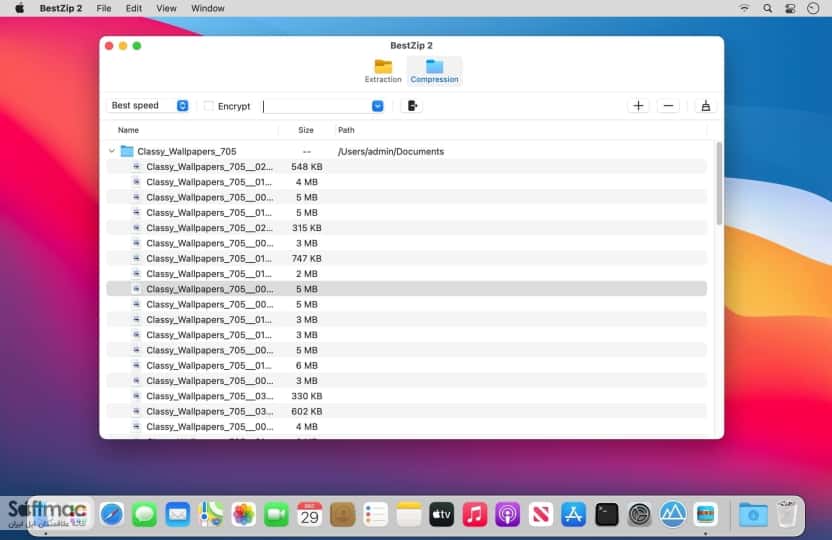The width and height of the screenshot is (832, 540).
Task: Select the Classy_Wallpapers_705 folder row
Action: tap(406, 151)
